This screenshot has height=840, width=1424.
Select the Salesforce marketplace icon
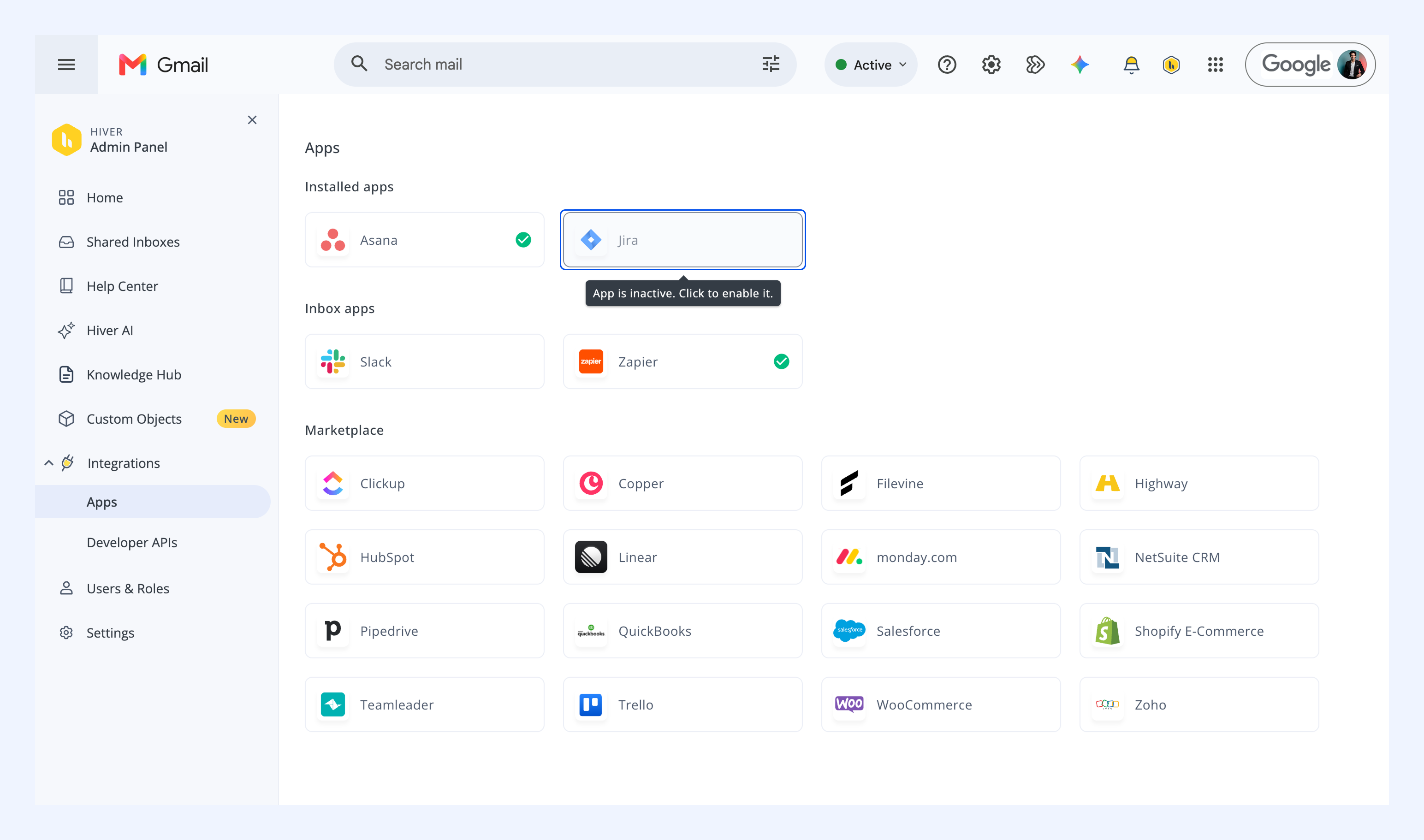(849, 631)
